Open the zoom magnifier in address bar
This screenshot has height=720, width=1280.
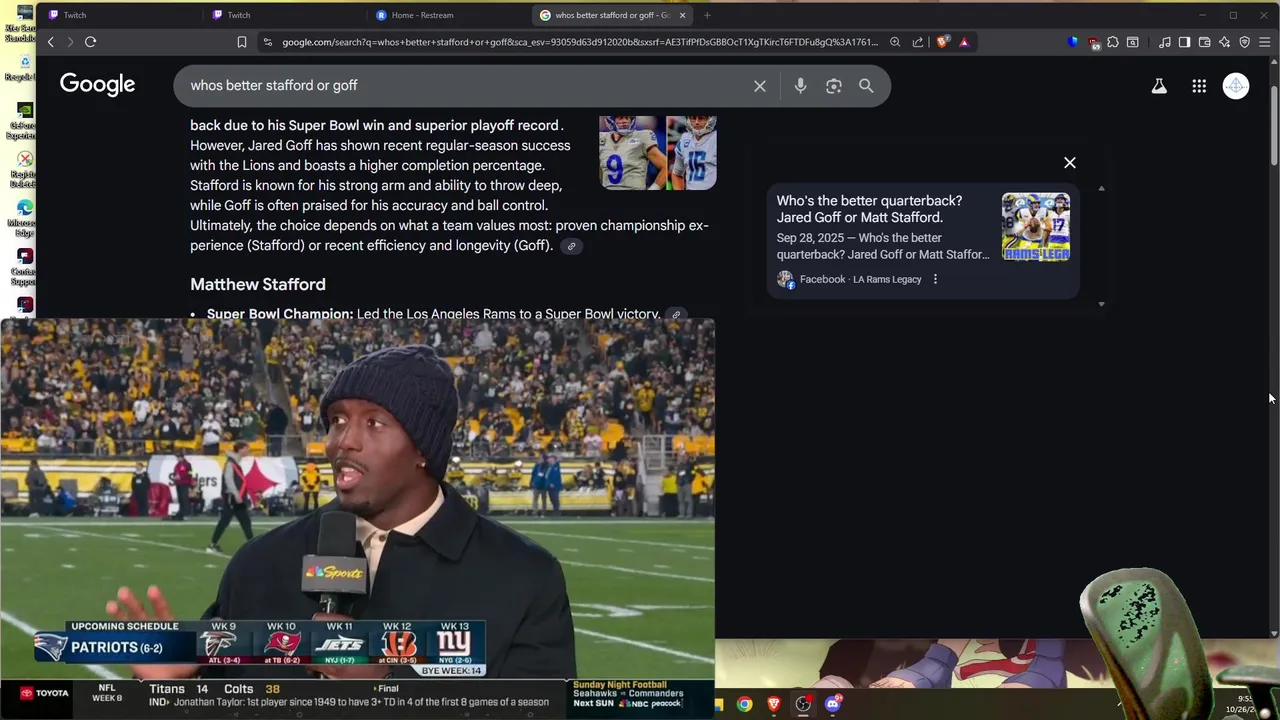(895, 42)
